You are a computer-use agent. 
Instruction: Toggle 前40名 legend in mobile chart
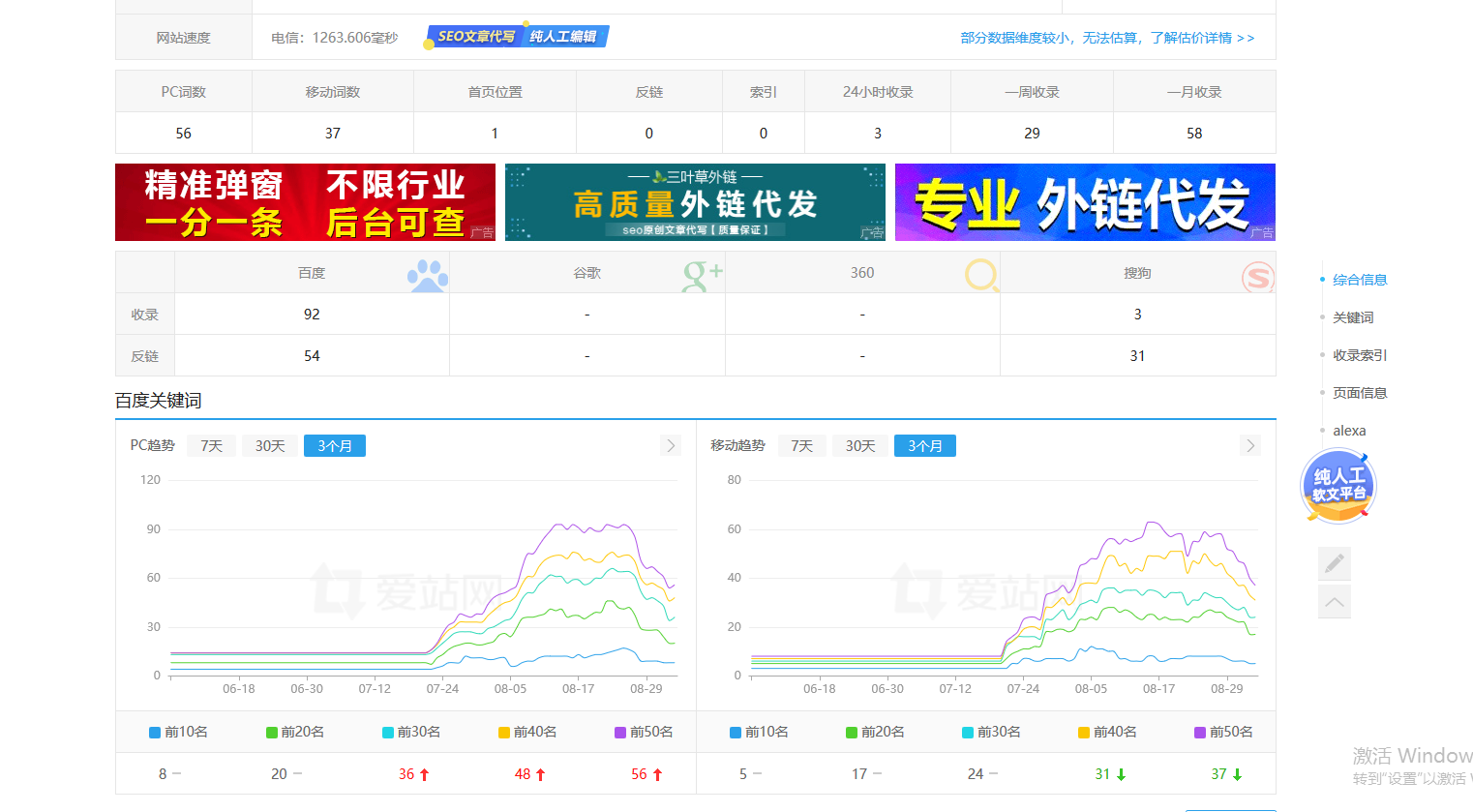click(1107, 732)
